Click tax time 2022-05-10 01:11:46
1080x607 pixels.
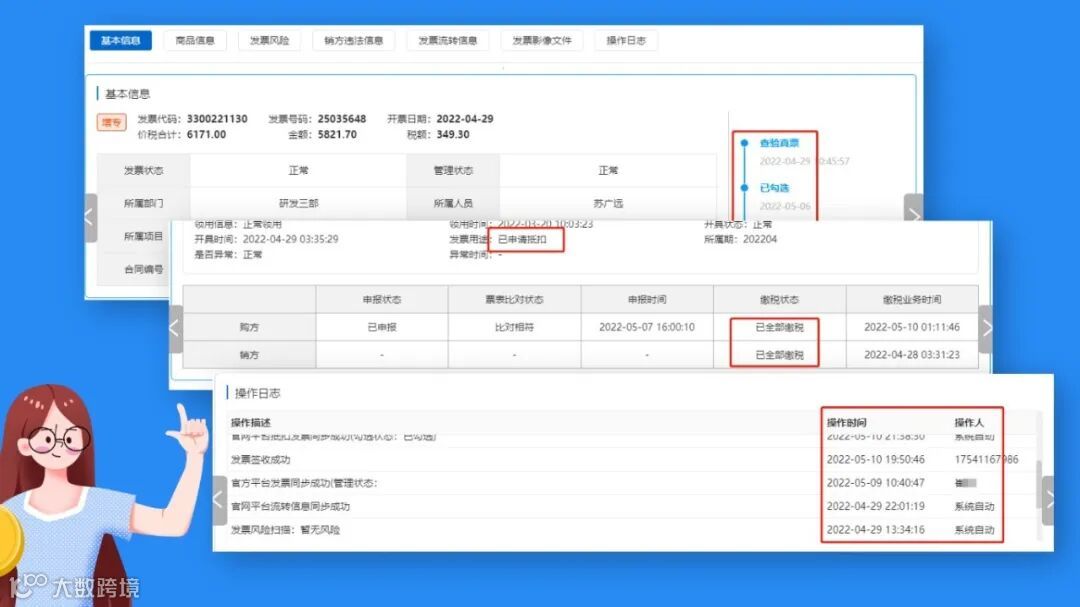[912, 327]
